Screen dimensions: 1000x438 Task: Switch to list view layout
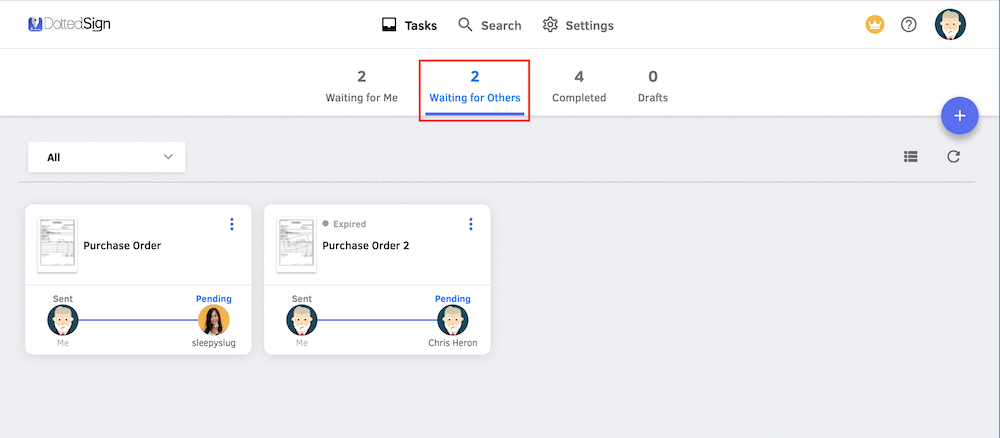[910, 156]
